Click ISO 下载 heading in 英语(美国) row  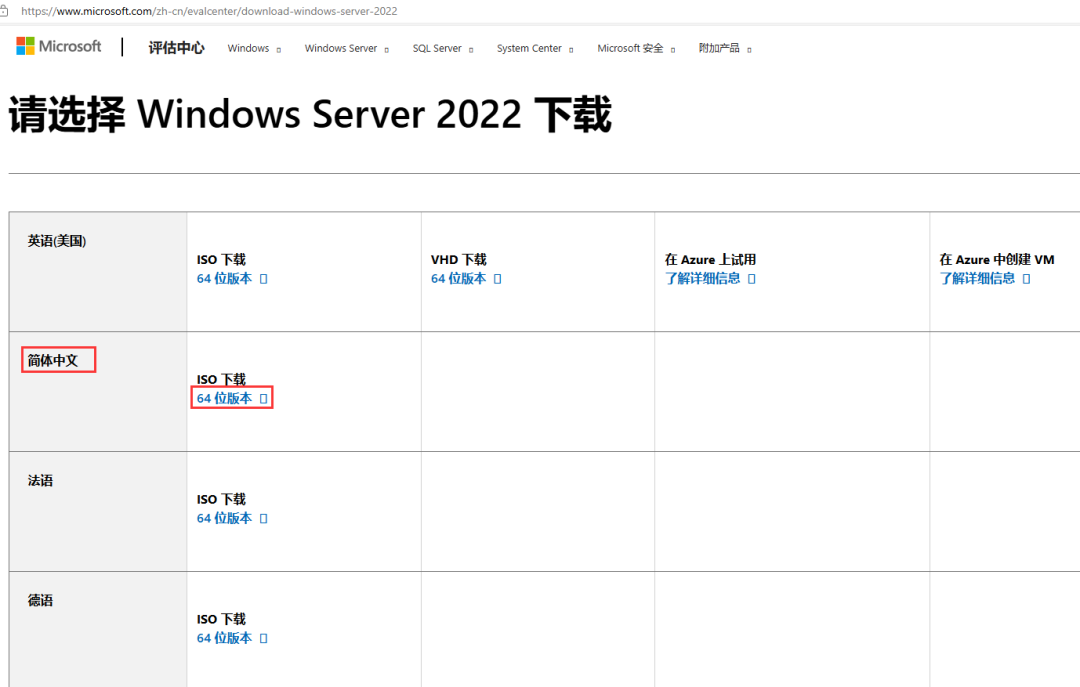(x=221, y=260)
